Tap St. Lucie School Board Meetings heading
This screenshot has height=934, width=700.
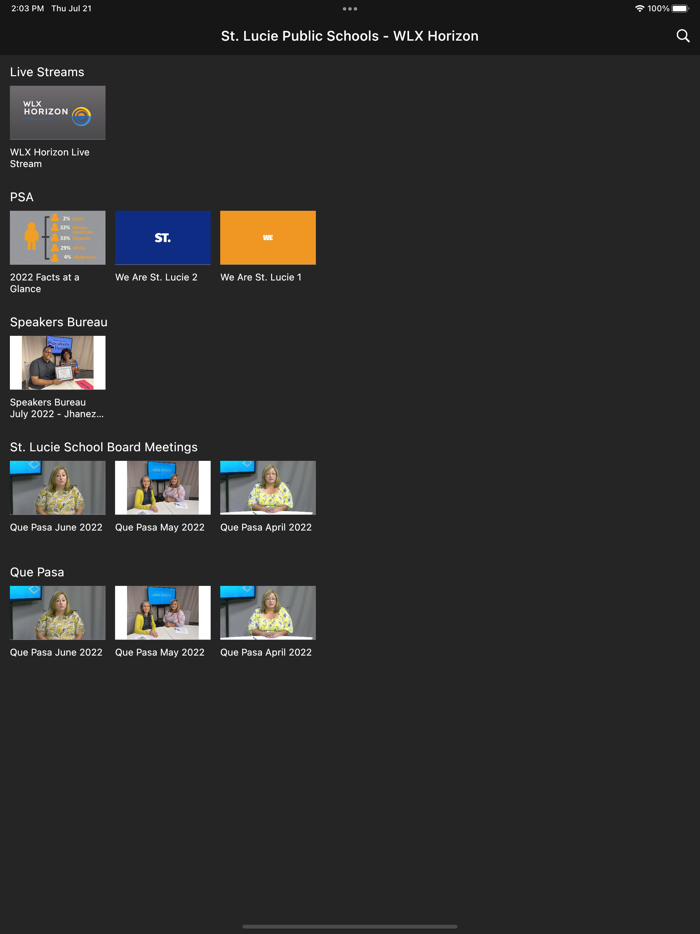point(104,447)
